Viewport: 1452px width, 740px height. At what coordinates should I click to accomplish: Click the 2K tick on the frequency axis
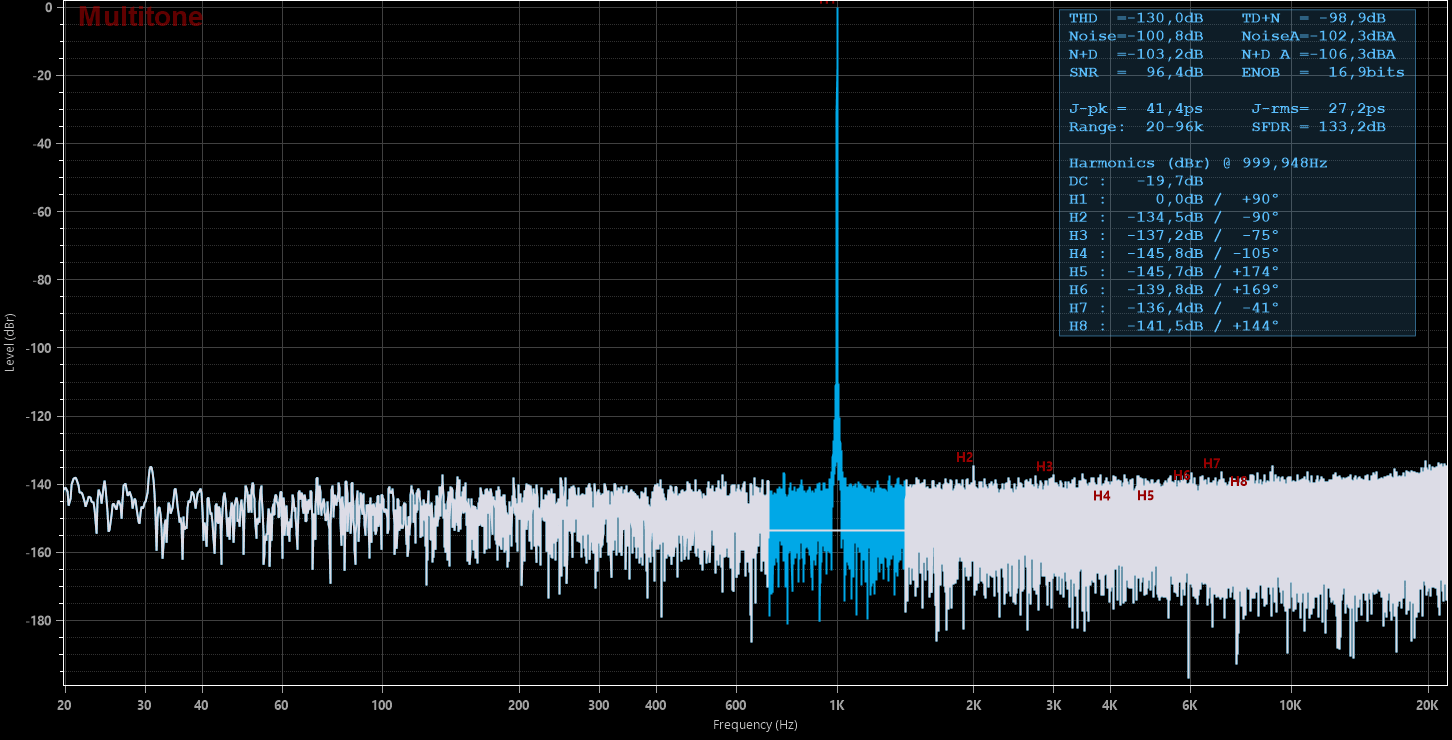coord(974,705)
